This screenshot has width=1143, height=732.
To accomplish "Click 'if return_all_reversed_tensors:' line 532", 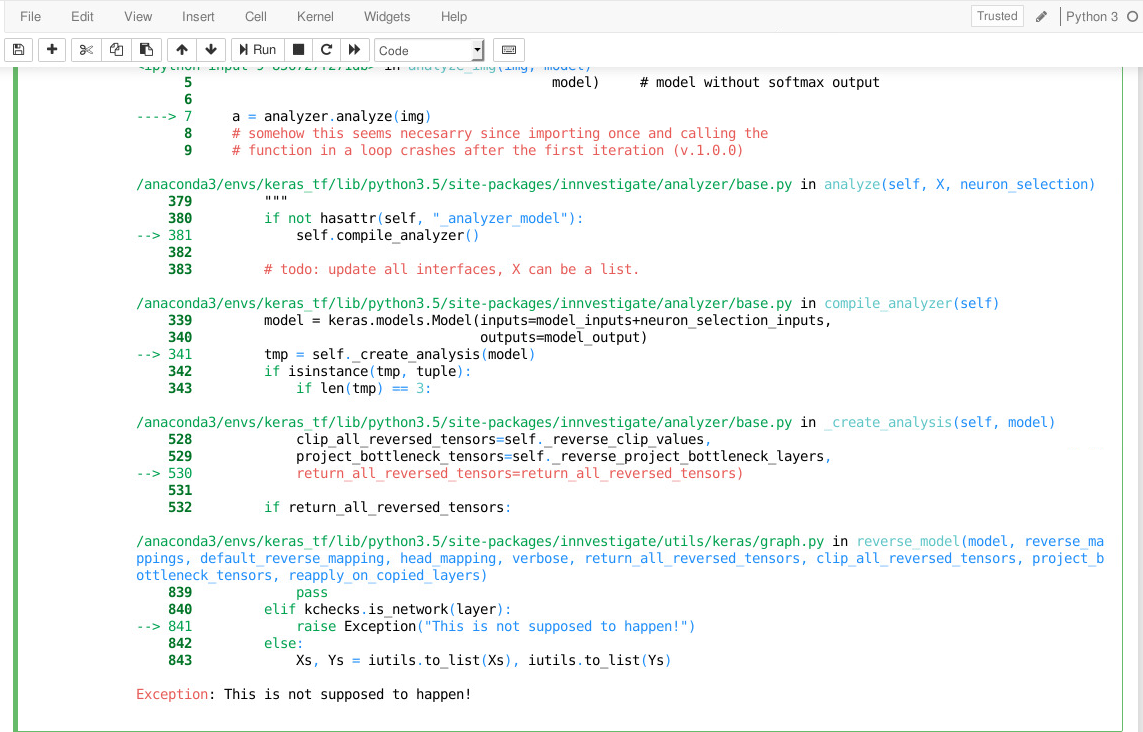I will point(388,507).
